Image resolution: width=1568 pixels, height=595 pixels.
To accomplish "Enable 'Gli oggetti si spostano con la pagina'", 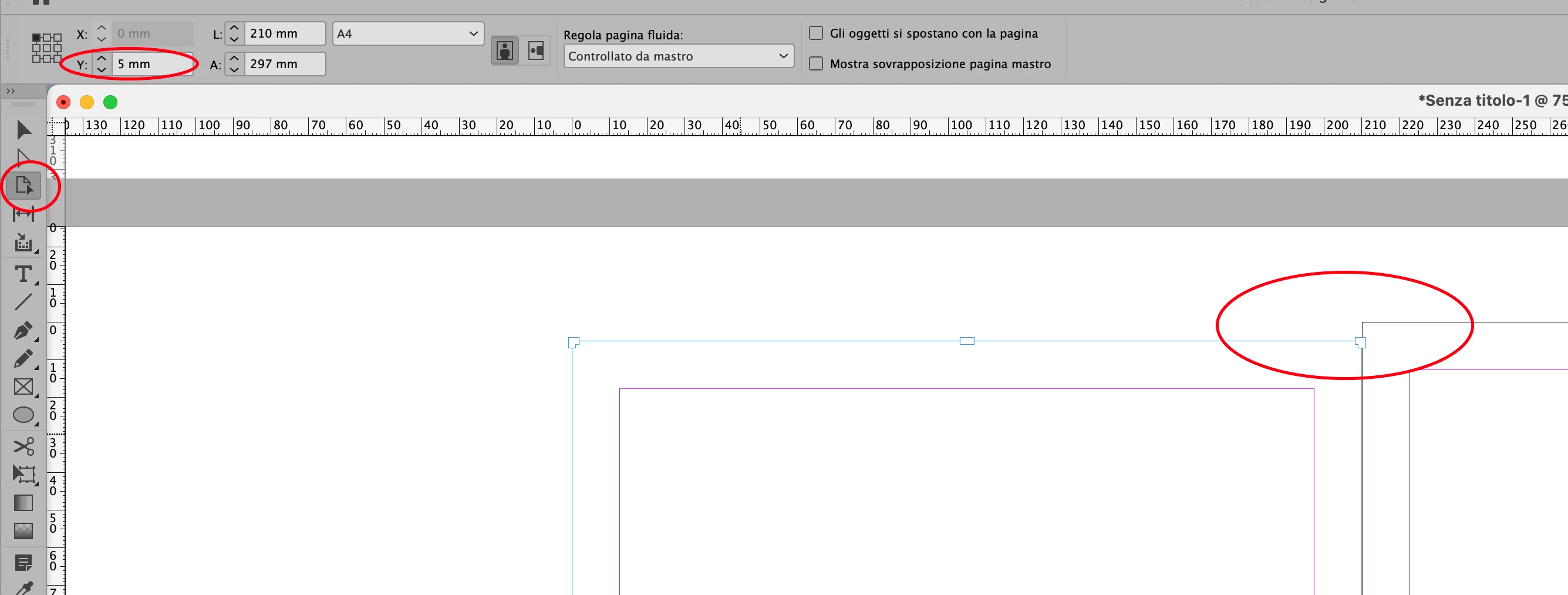I will pos(816,33).
